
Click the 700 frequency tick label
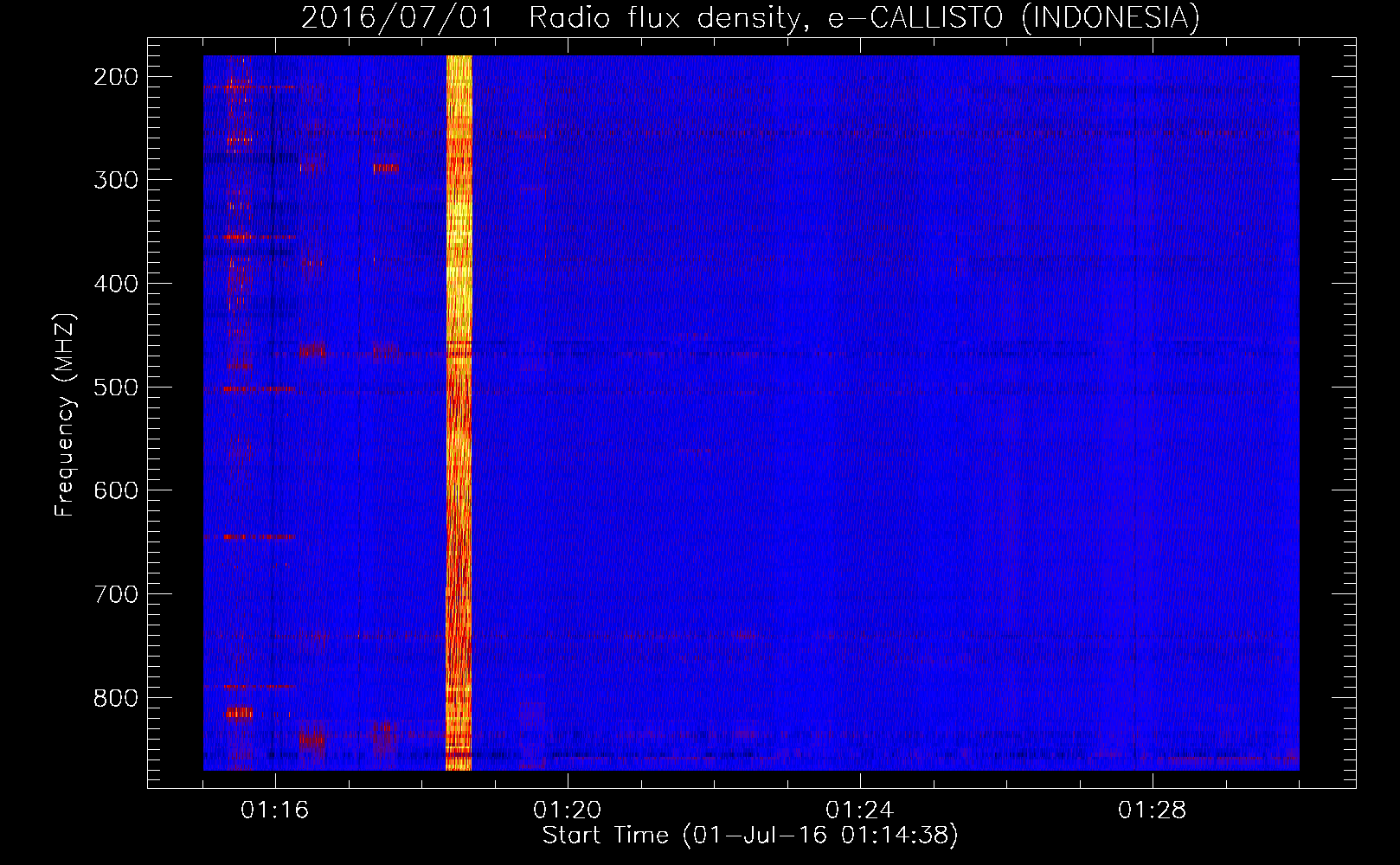point(115,594)
